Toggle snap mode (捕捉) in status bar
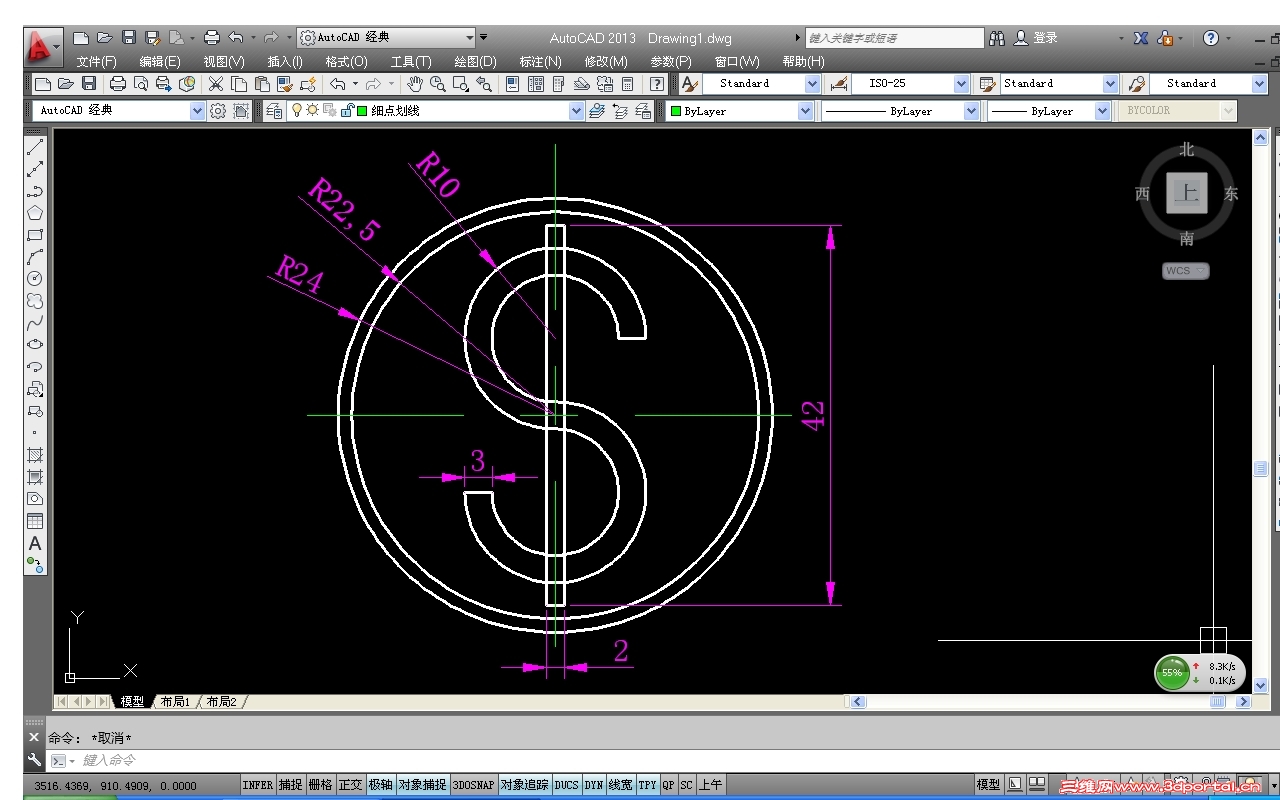This screenshot has height=800, width=1280. 290,785
